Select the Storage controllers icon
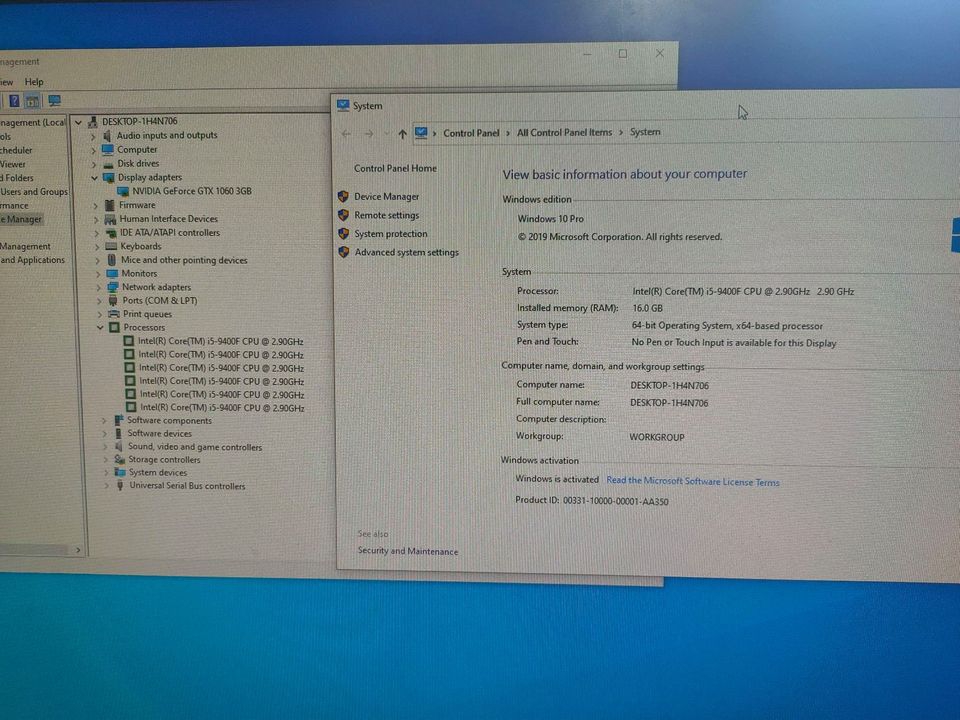Viewport: 960px width, 720px height. pos(119,460)
